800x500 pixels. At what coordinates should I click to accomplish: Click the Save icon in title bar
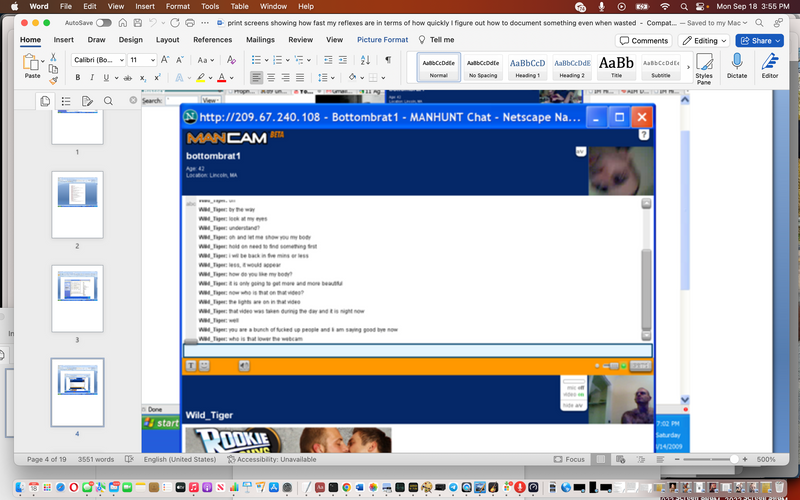pos(138,23)
